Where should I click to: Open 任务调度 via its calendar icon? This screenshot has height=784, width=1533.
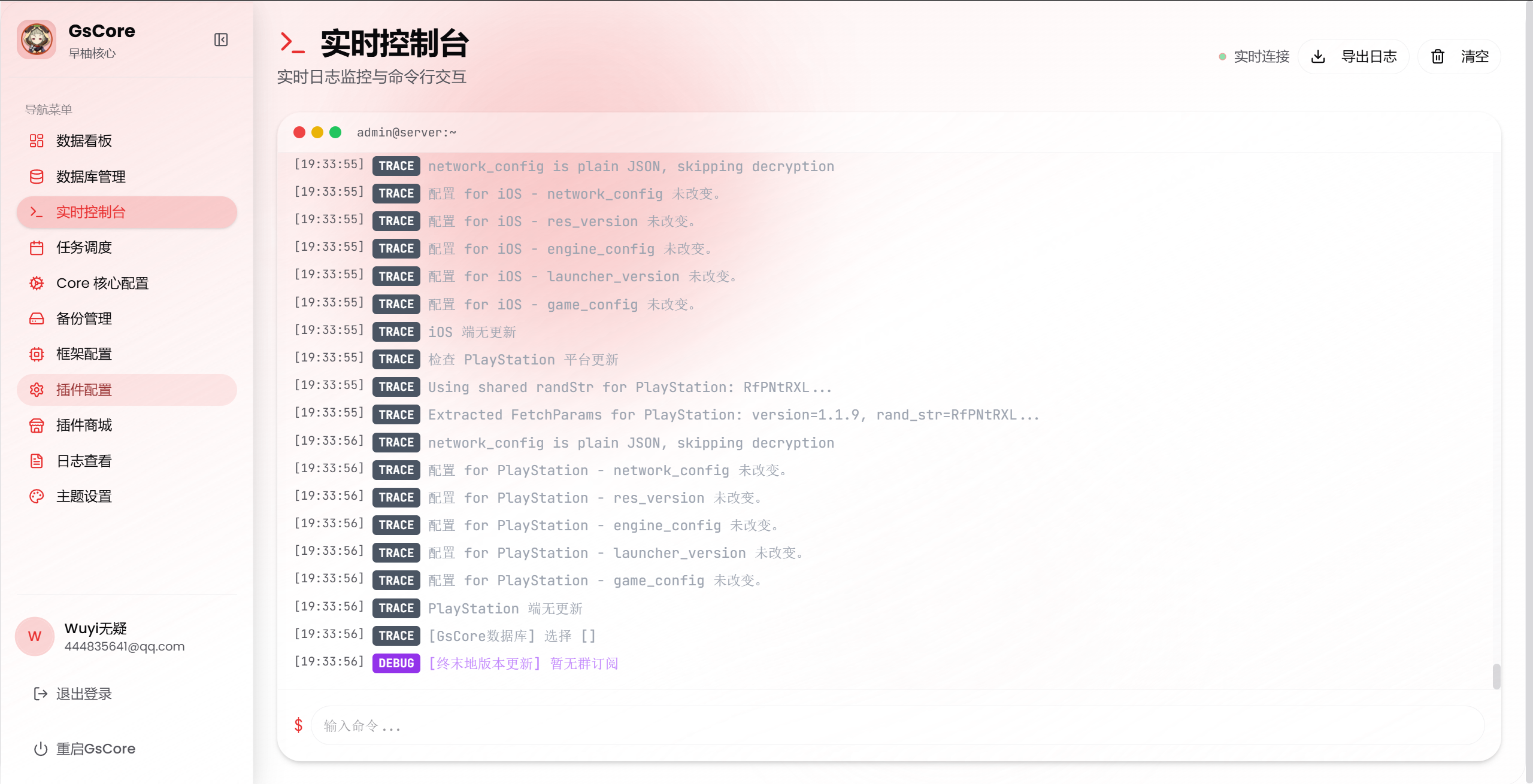point(36,247)
